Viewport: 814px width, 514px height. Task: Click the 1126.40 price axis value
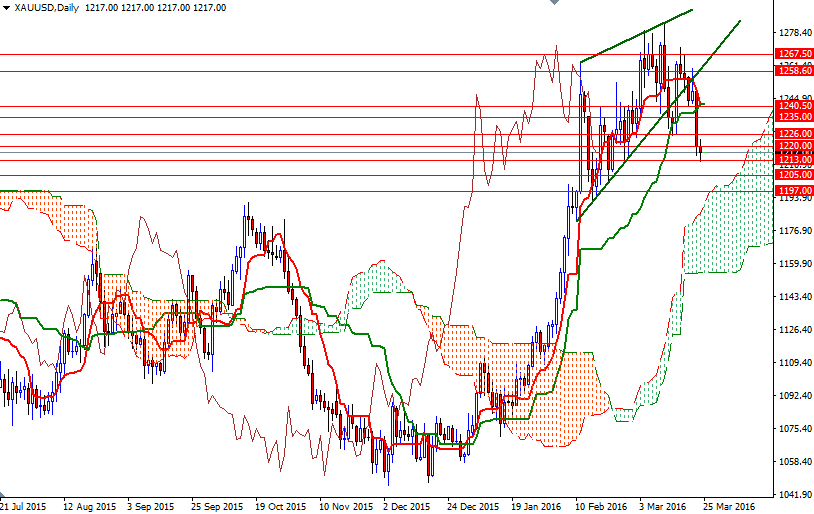795,330
